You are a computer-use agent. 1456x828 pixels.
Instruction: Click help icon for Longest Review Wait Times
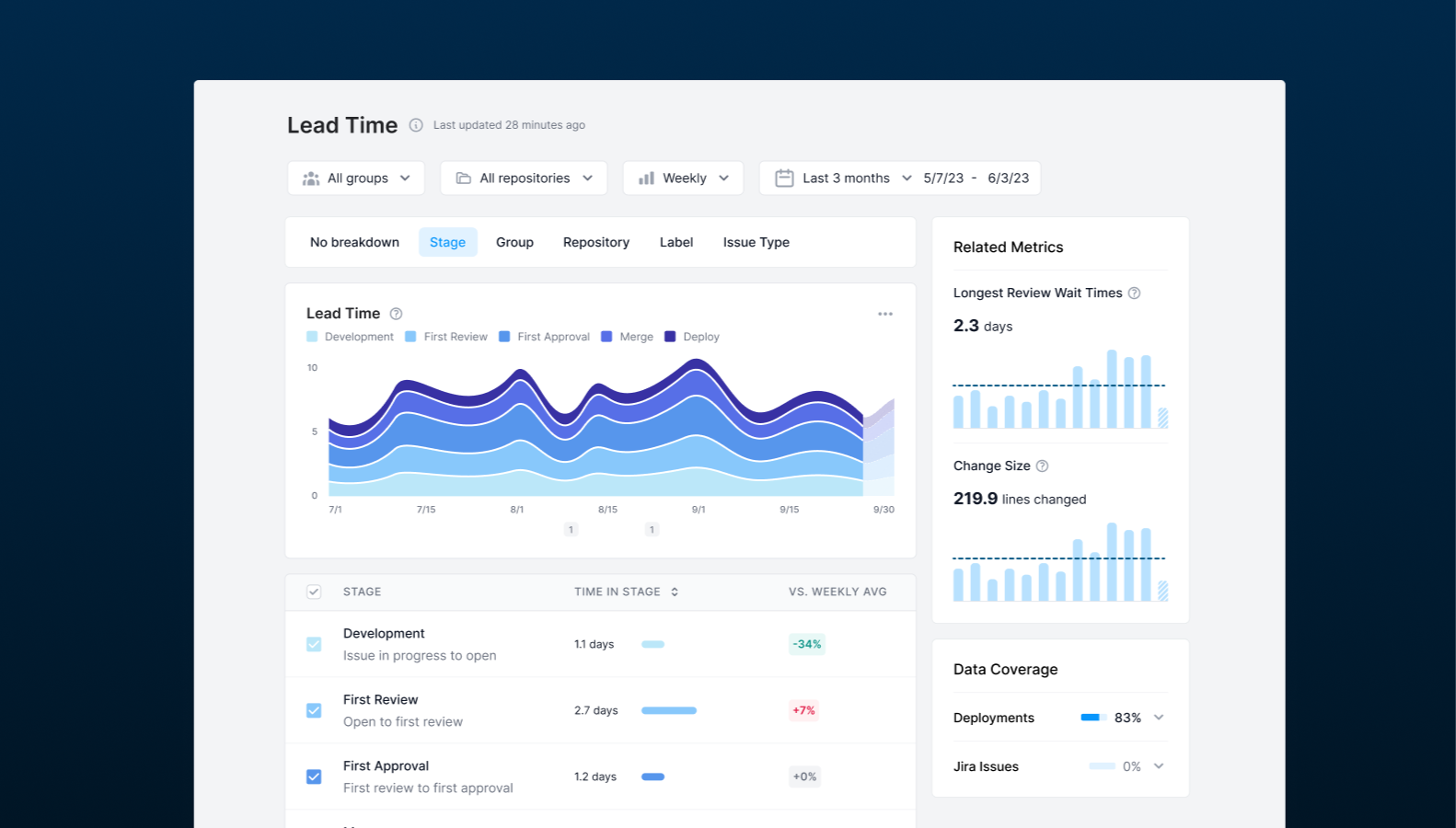pos(1134,293)
